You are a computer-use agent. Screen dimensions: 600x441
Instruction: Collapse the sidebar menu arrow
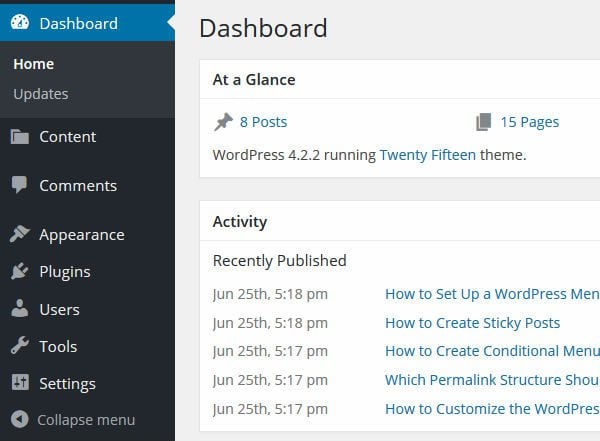[x=19, y=420]
